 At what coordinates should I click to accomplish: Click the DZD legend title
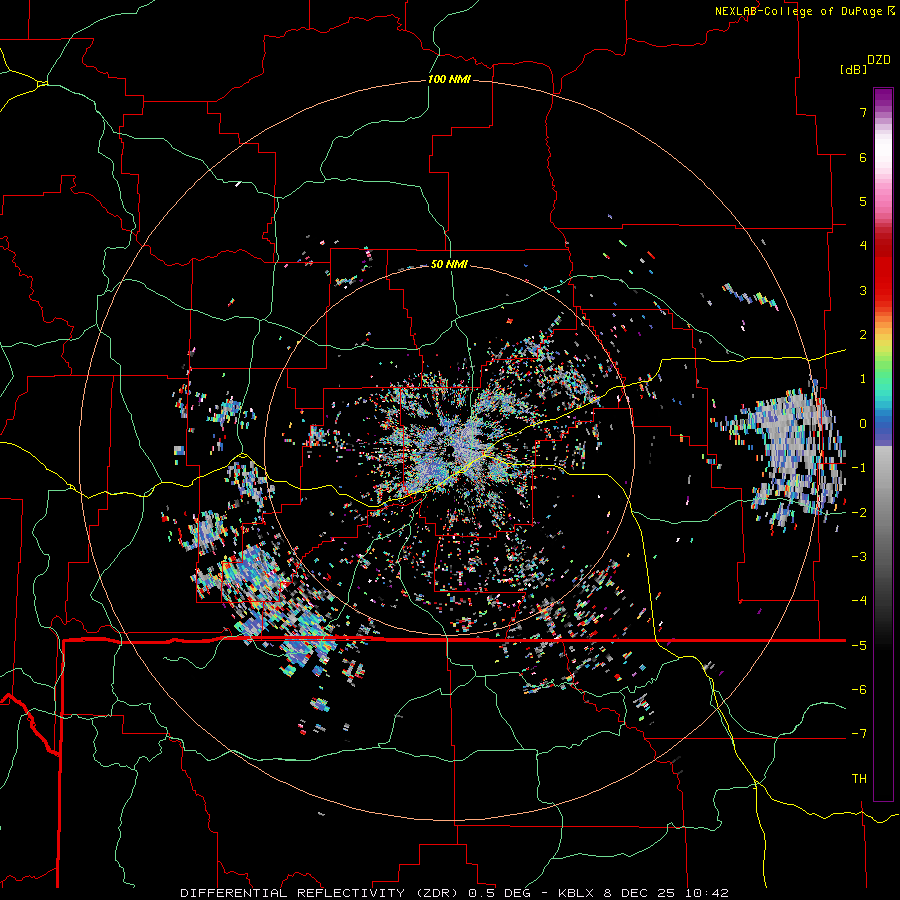[879, 60]
